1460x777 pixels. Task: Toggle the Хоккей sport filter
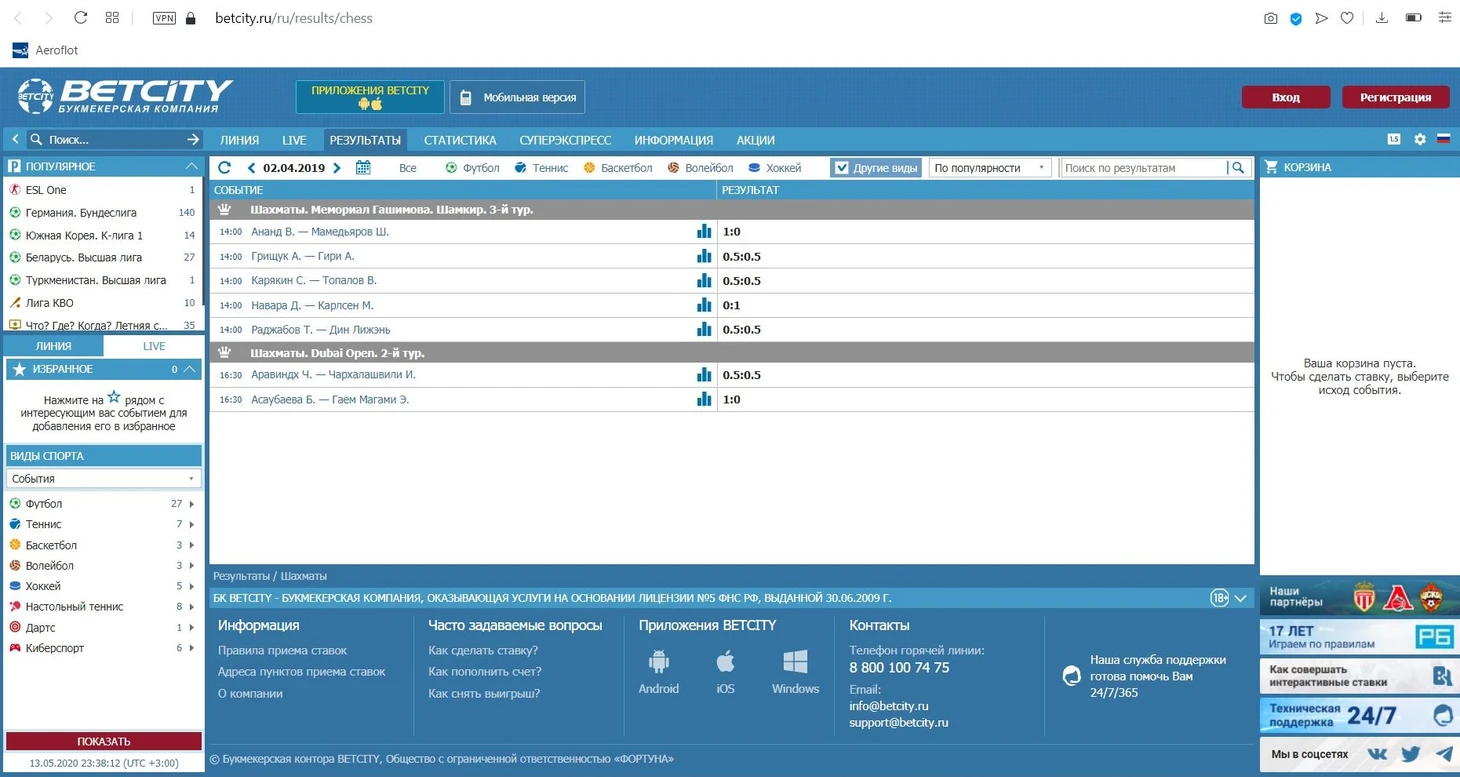(x=775, y=168)
